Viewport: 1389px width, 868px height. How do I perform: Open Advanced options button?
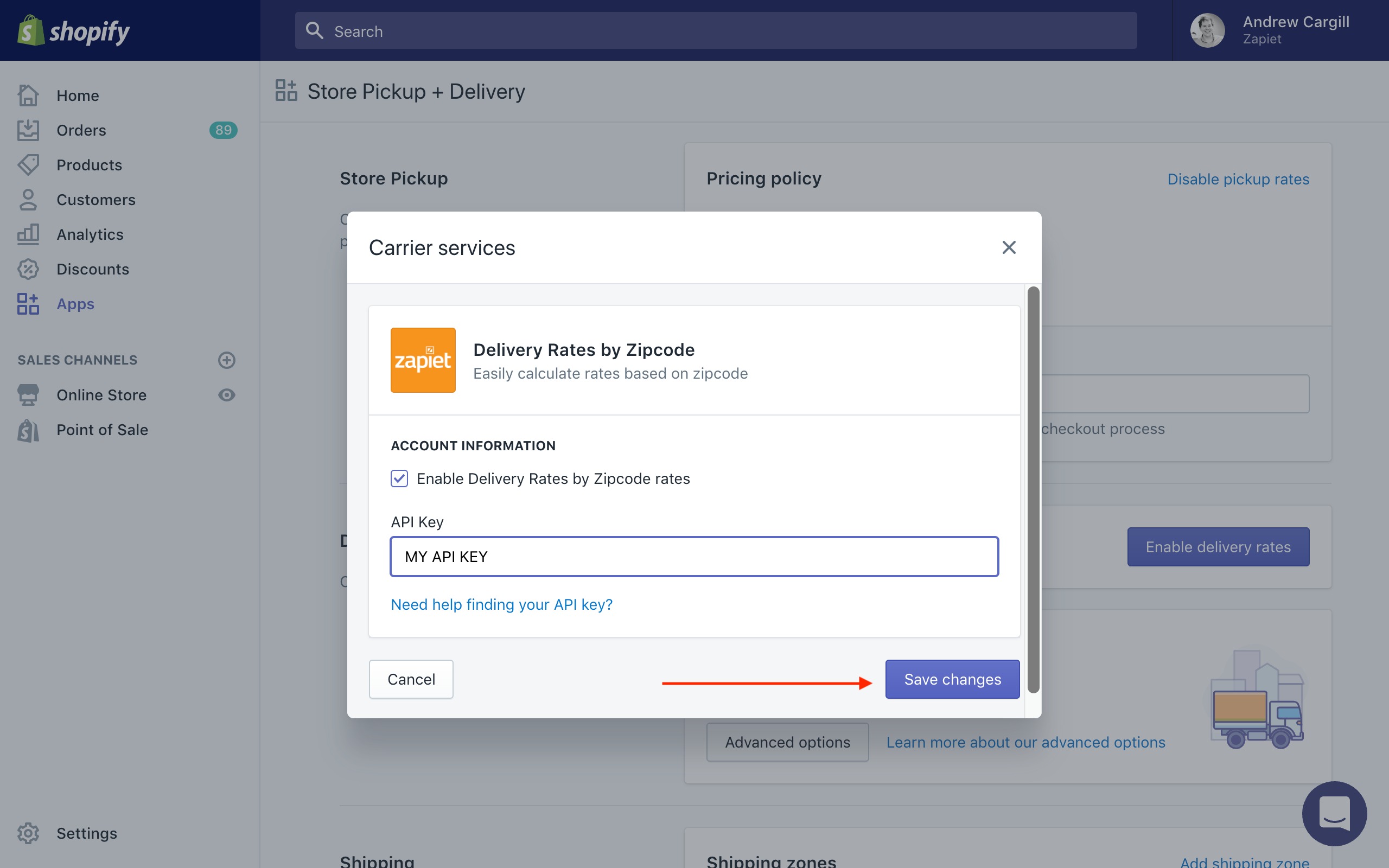tap(787, 742)
